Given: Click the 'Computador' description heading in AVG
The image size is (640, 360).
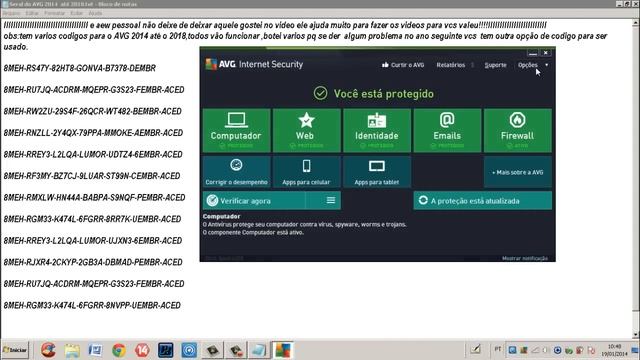Looking at the screenshot, I should click(x=221, y=216).
